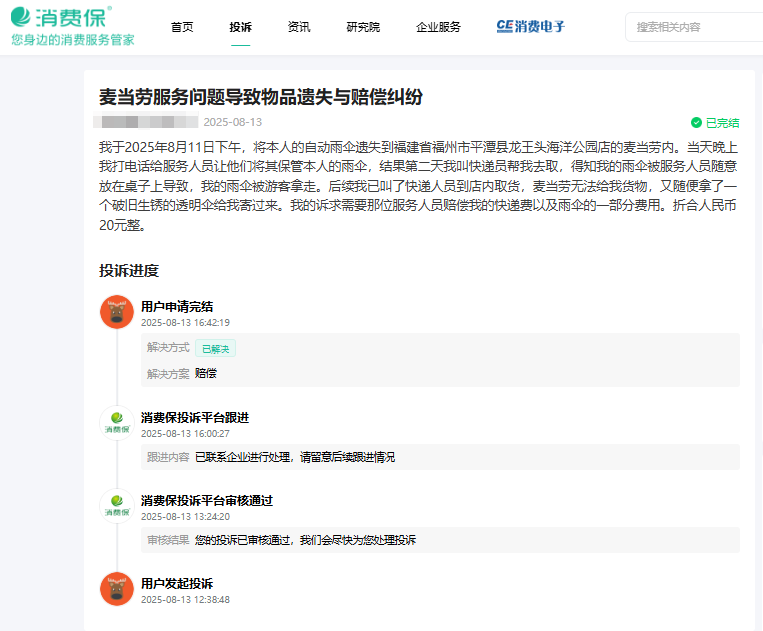Image resolution: width=763 pixels, height=631 pixels.
Task: Click the post date 2025-08-13 under the title
Action: point(233,122)
